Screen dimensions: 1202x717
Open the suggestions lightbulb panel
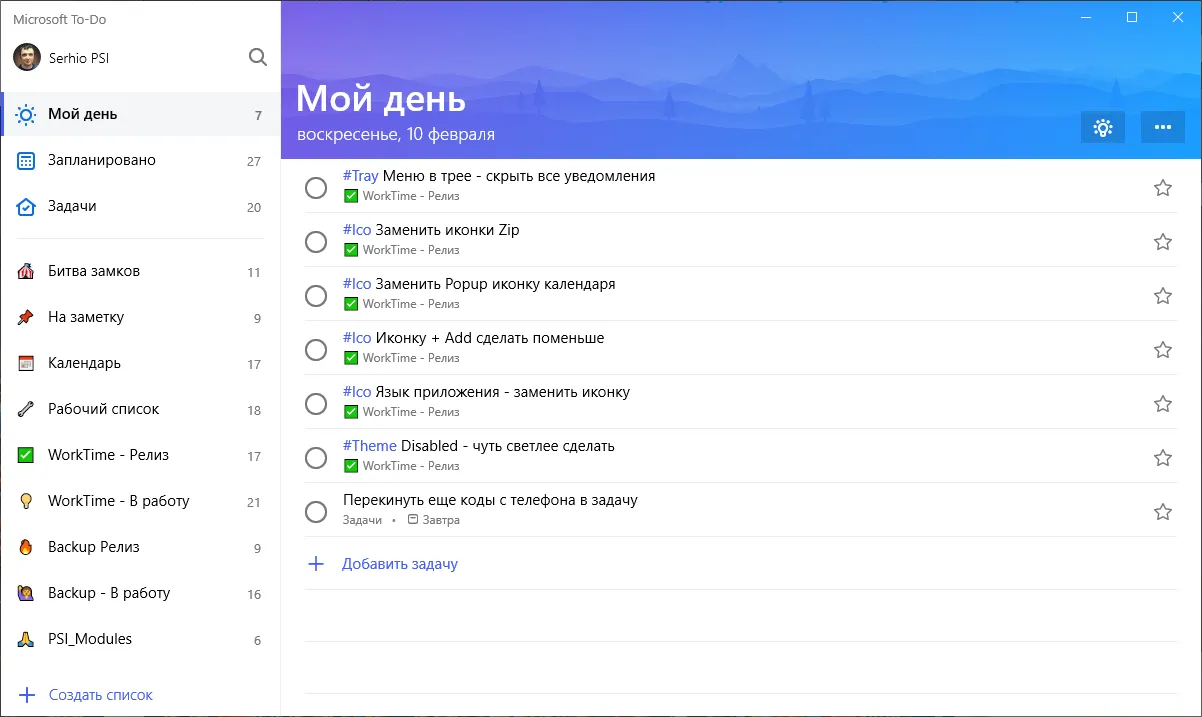click(x=1103, y=127)
